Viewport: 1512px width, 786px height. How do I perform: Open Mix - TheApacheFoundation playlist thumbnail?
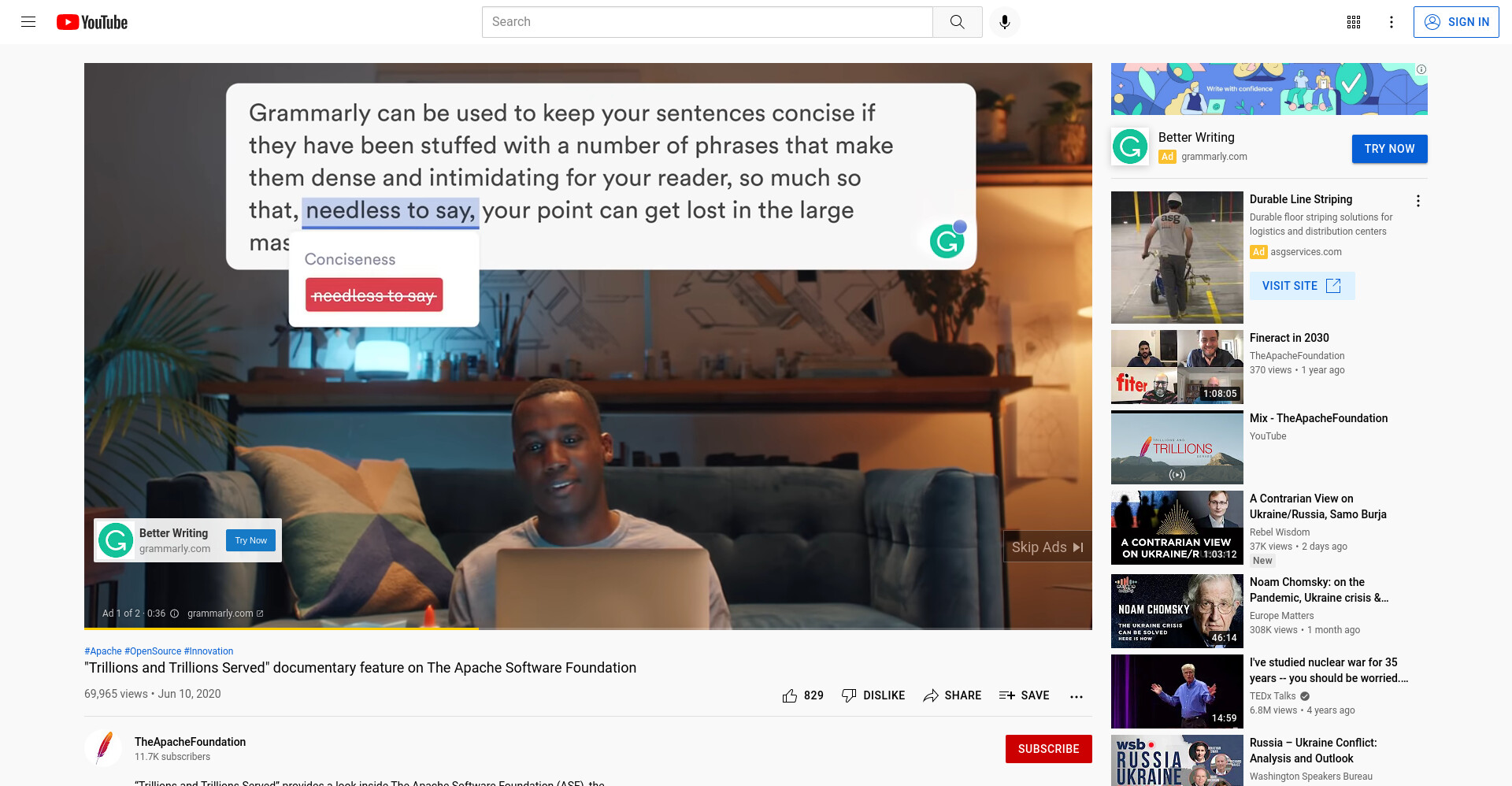tap(1177, 447)
